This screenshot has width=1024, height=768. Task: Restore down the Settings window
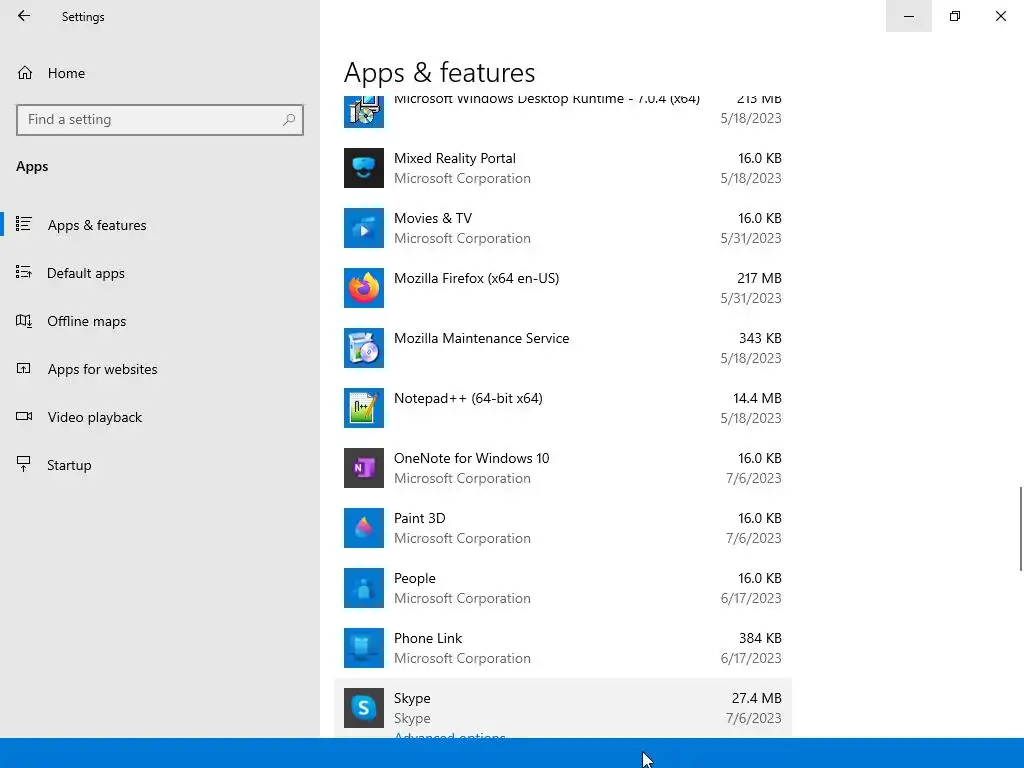coord(955,16)
